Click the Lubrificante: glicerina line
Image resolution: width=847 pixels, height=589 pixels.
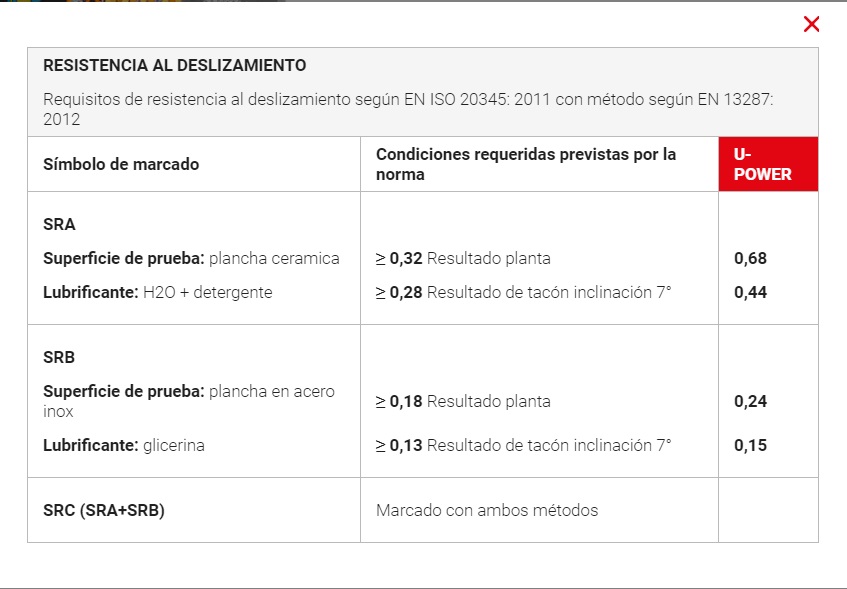pos(124,445)
